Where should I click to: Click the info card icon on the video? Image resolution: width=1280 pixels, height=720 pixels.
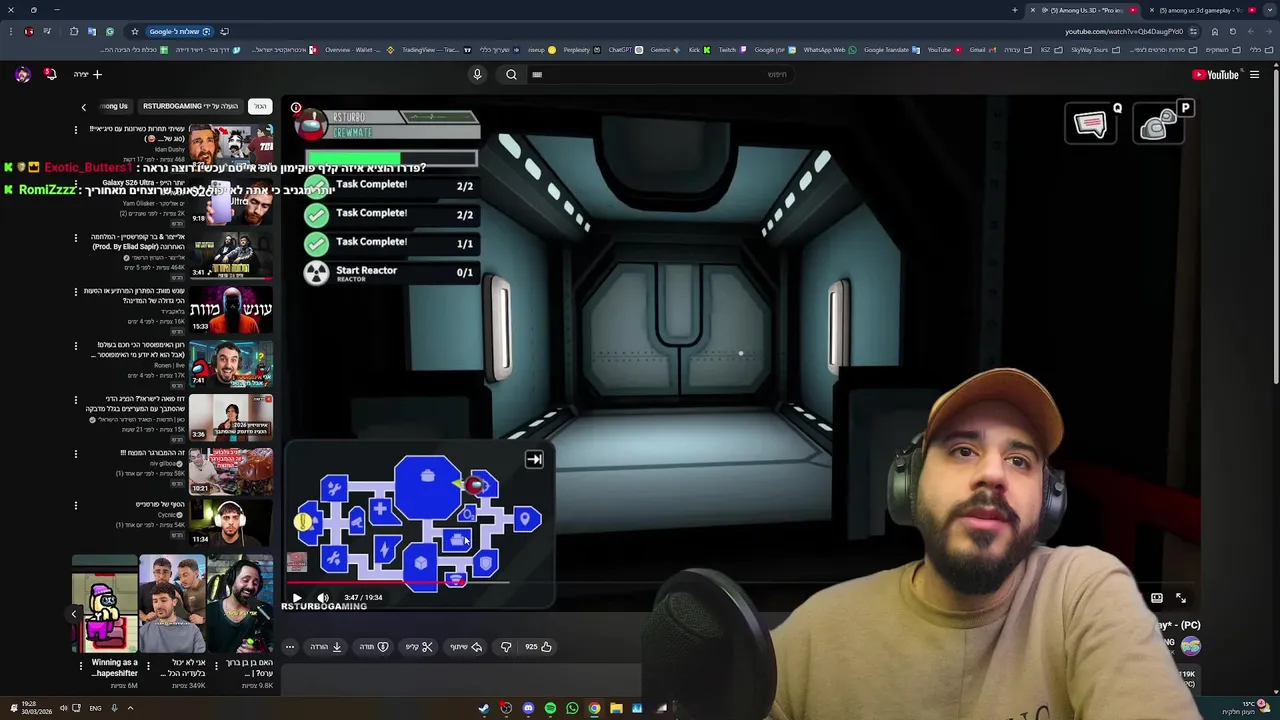pos(296,108)
